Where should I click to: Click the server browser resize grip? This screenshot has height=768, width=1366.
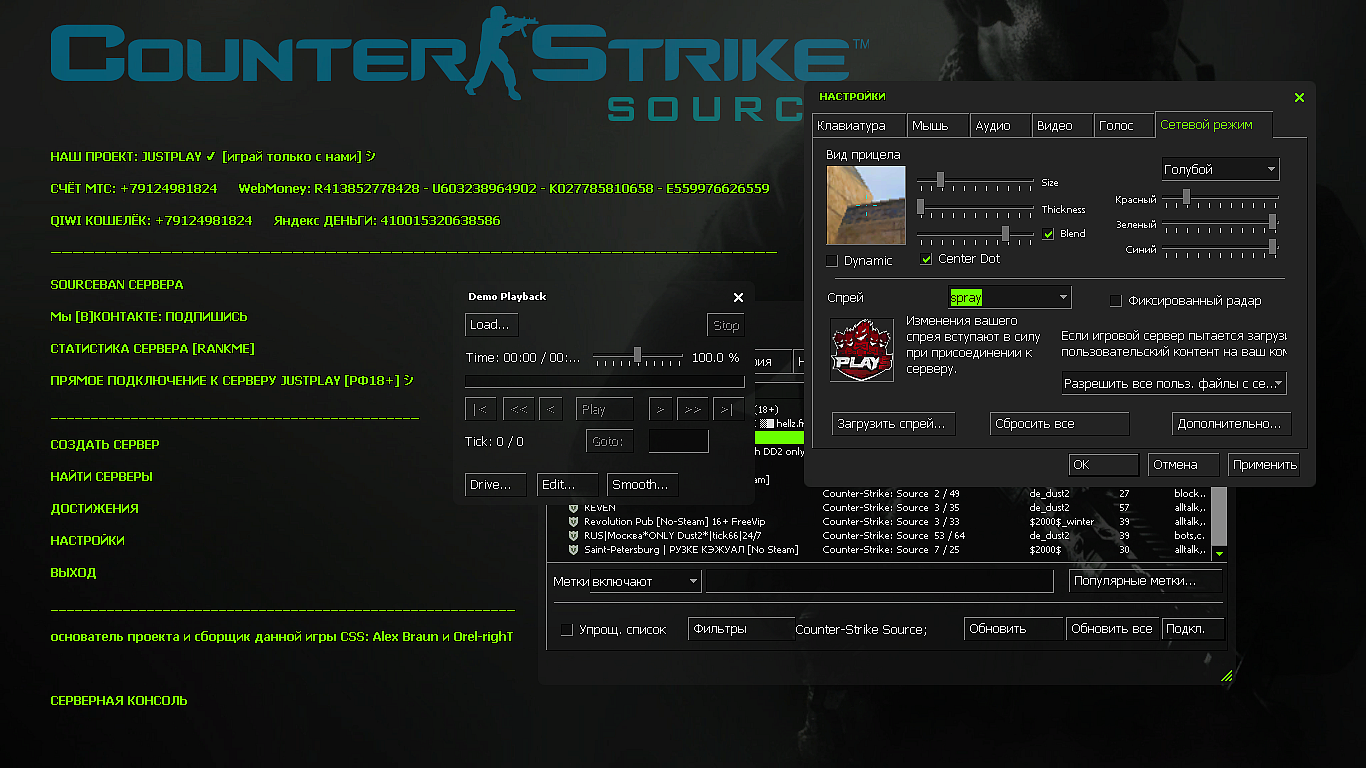pyautogui.click(x=1226, y=676)
